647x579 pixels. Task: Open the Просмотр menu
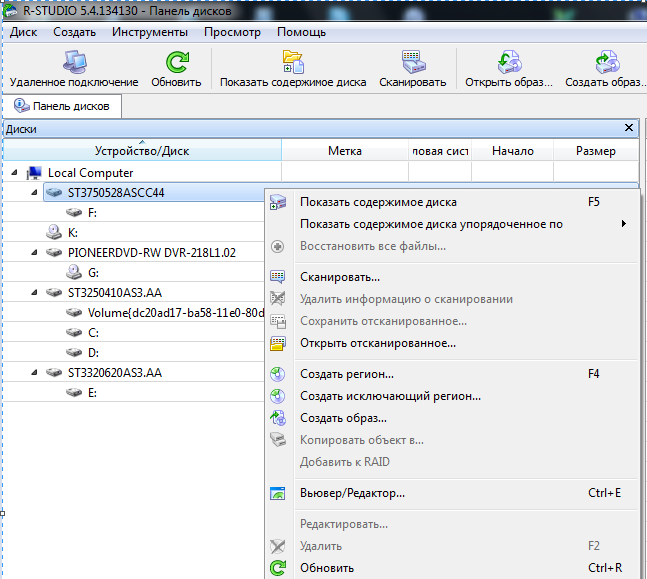(x=232, y=32)
